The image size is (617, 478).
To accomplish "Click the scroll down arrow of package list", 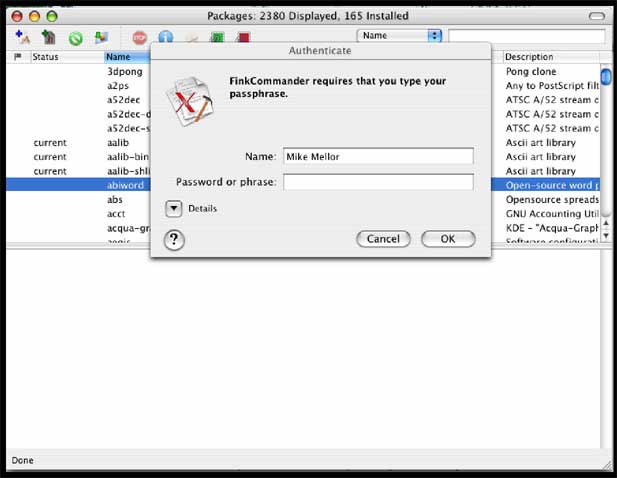I will pyautogui.click(x=606, y=235).
